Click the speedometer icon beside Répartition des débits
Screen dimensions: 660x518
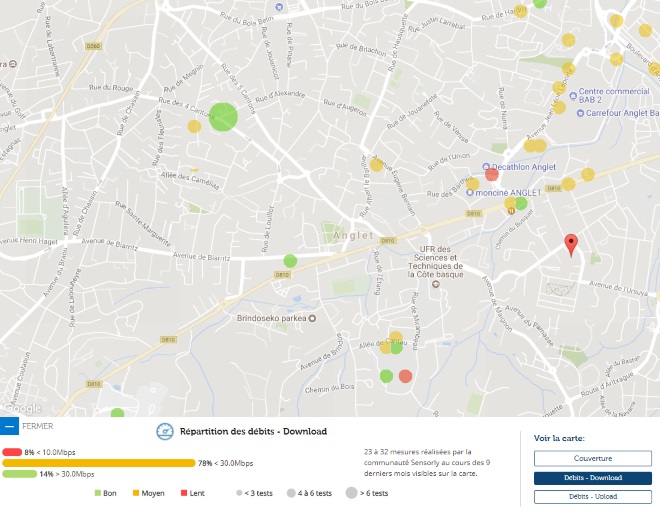[x=165, y=431]
